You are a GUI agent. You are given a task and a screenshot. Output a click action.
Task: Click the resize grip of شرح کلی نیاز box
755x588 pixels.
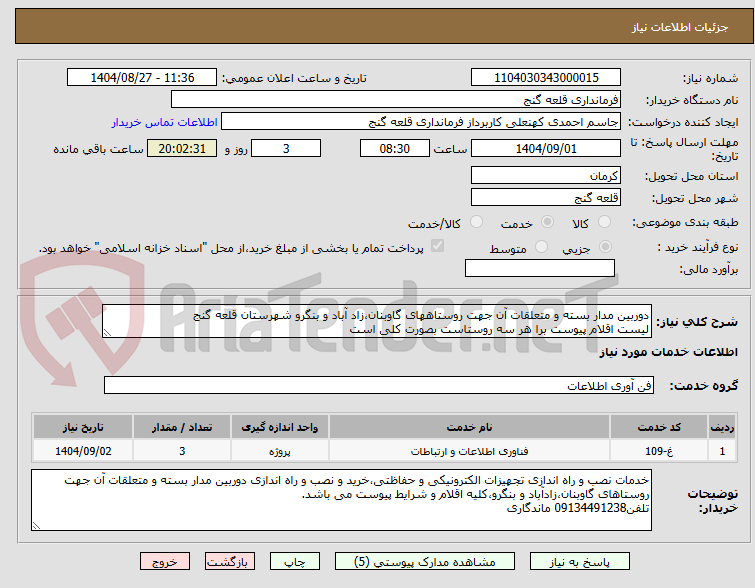pos(107,333)
